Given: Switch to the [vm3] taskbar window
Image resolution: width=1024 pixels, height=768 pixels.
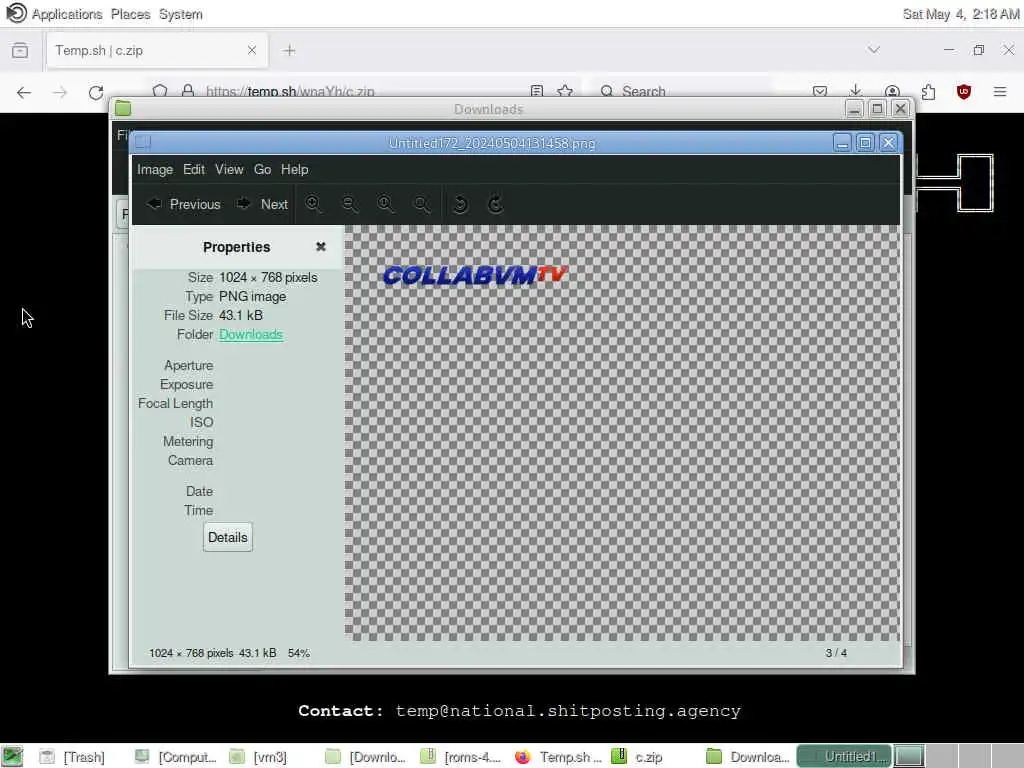Looking at the screenshot, I should pyautogui.click(x=258, y=756).
